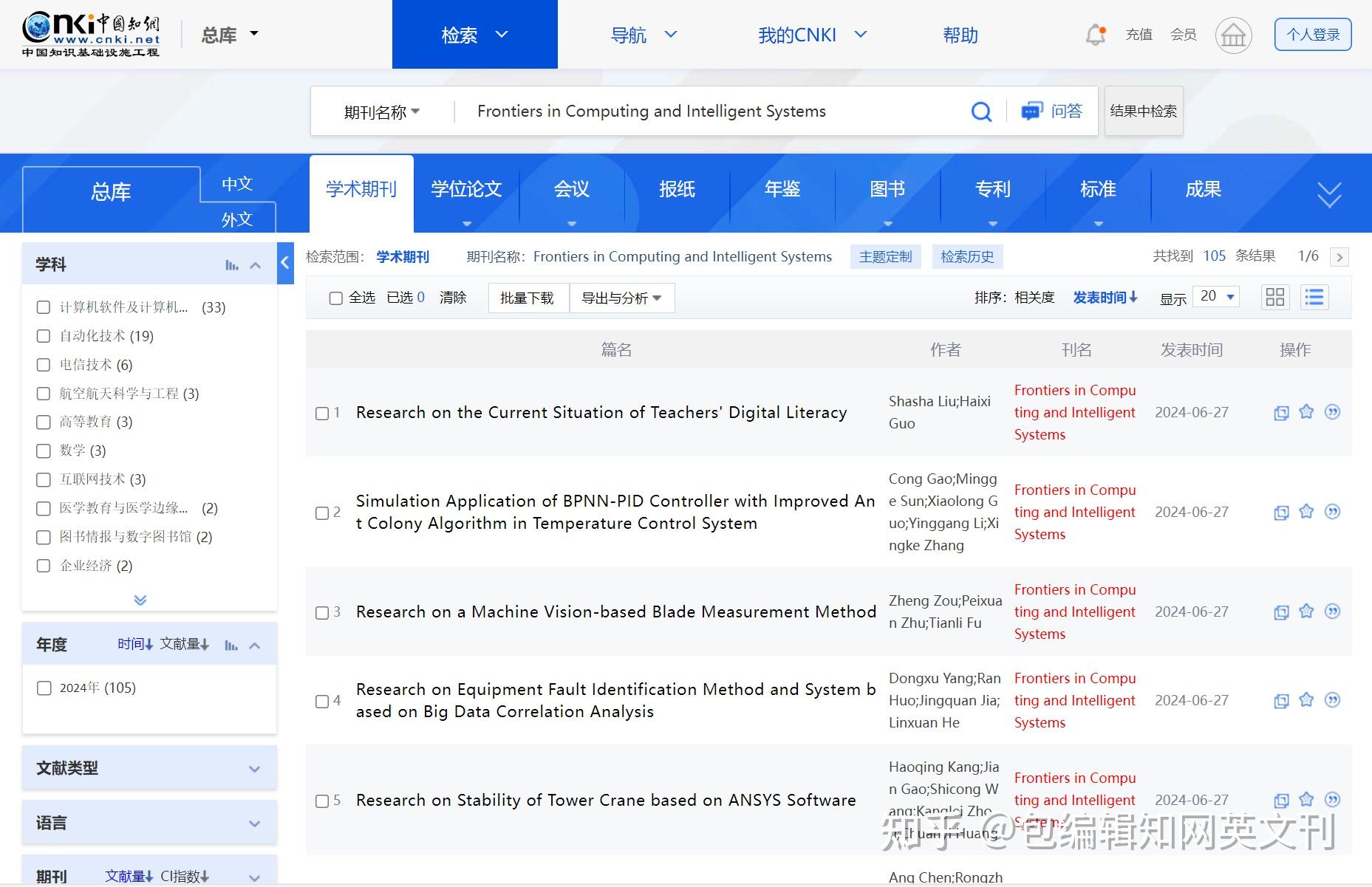
Task: Select checkbox for result 3
Action: [322, 613]
